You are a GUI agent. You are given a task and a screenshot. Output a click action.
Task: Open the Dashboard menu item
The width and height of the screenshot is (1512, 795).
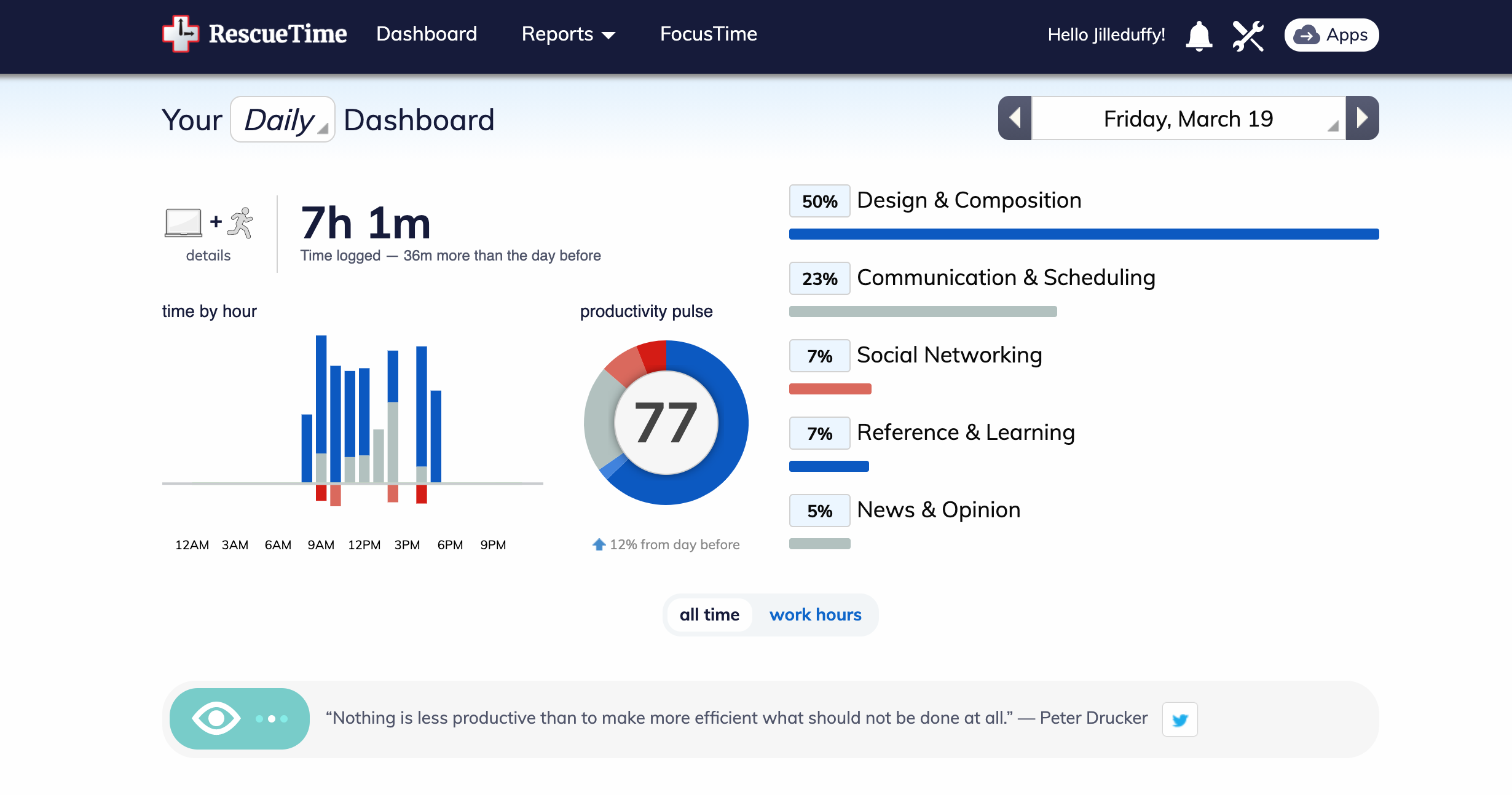pos(425,33)
